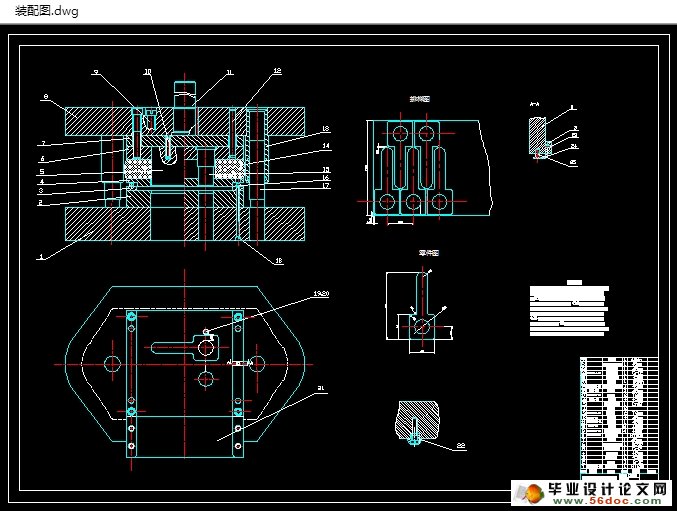Select the upper hatched plate in section view

(x=96, y=123)
